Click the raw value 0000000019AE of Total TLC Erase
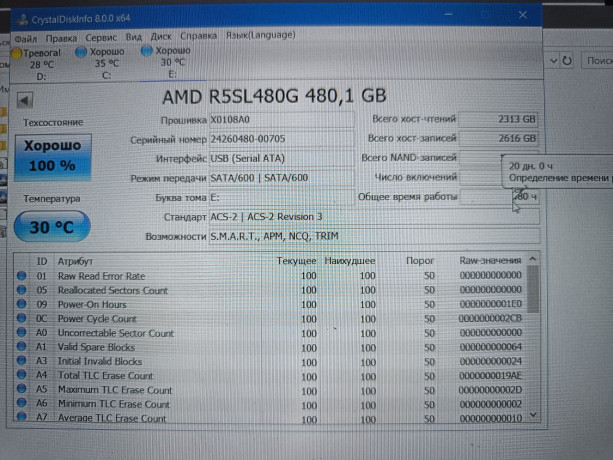Viewport: 613px width, 460px height. pyautogui.click(x=490, y=376)
